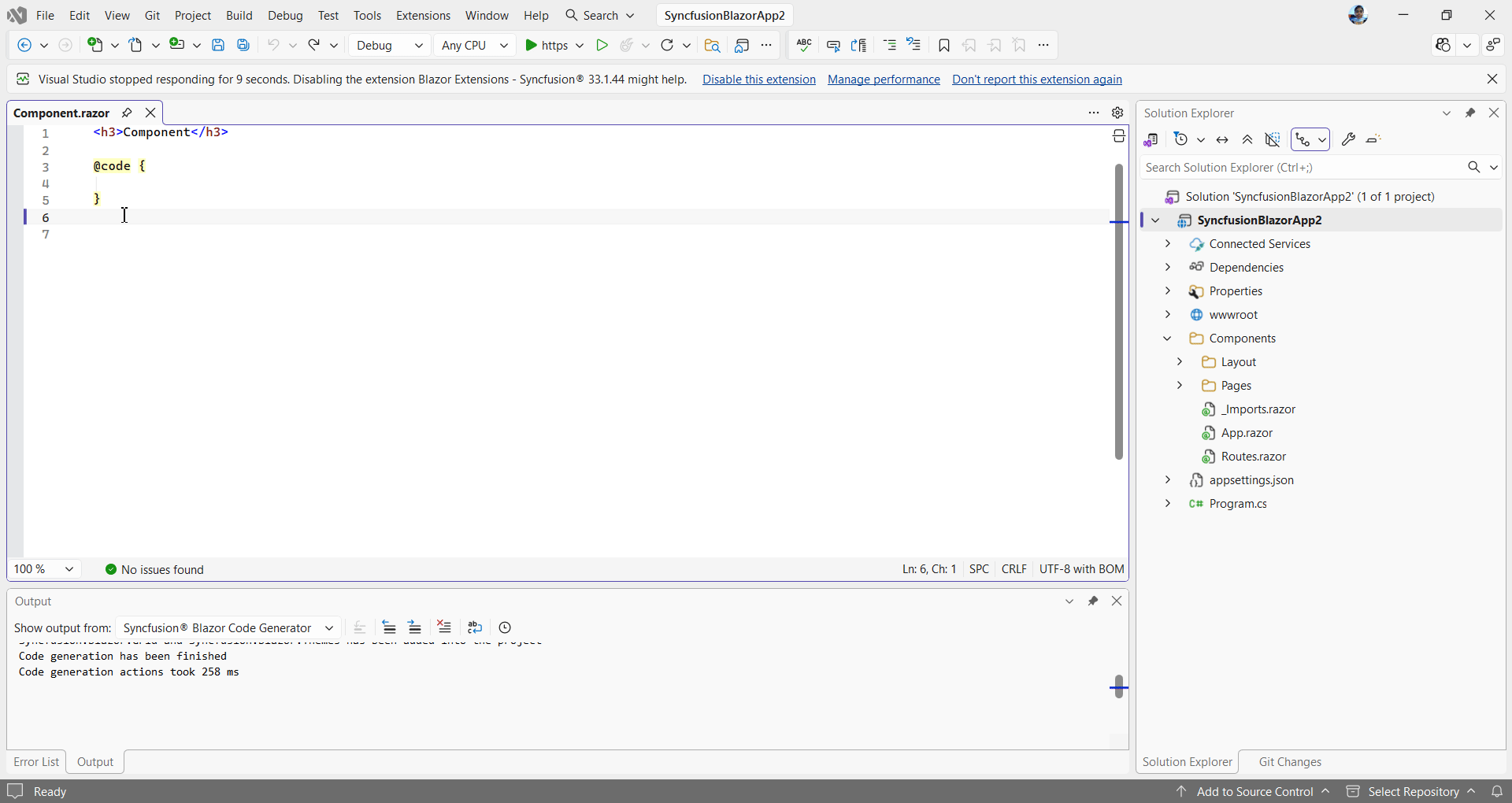Click Add to Source Control button
This screenshot has width=1512, height=803.
(x=1253, y=791)
